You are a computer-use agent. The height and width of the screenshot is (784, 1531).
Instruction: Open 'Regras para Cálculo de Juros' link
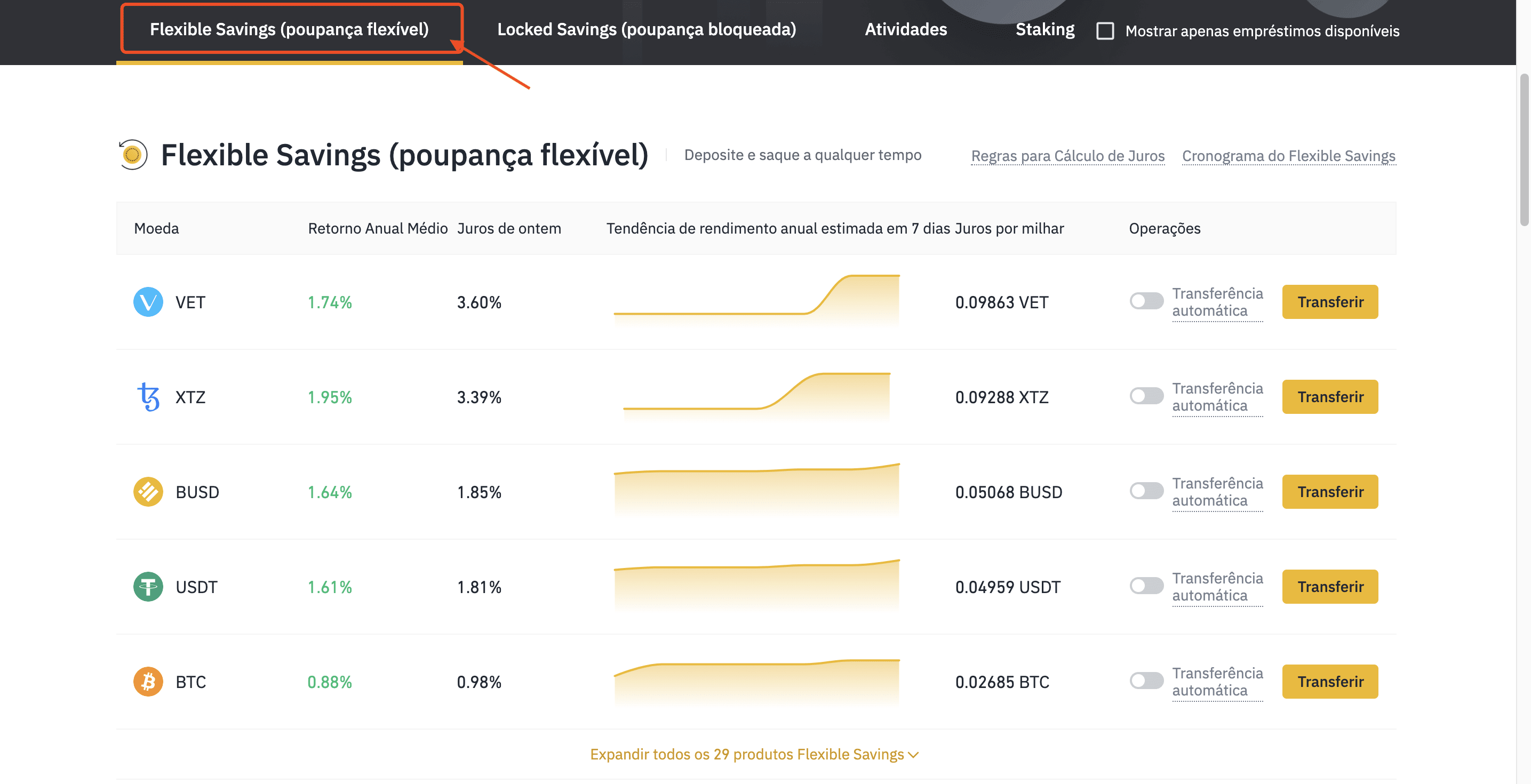1067,156
